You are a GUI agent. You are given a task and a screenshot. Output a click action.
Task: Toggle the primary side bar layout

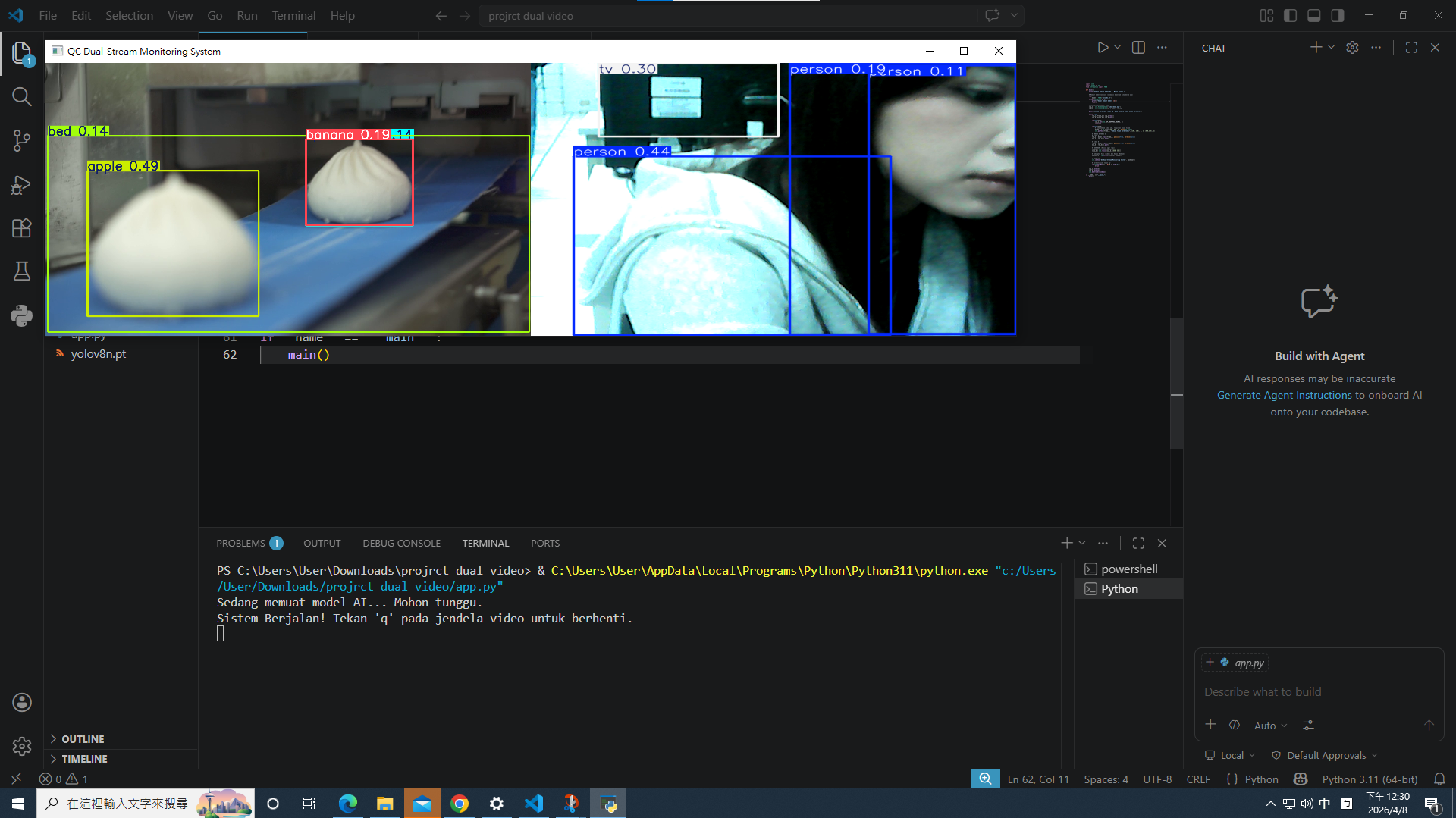tap(1290, 16)
